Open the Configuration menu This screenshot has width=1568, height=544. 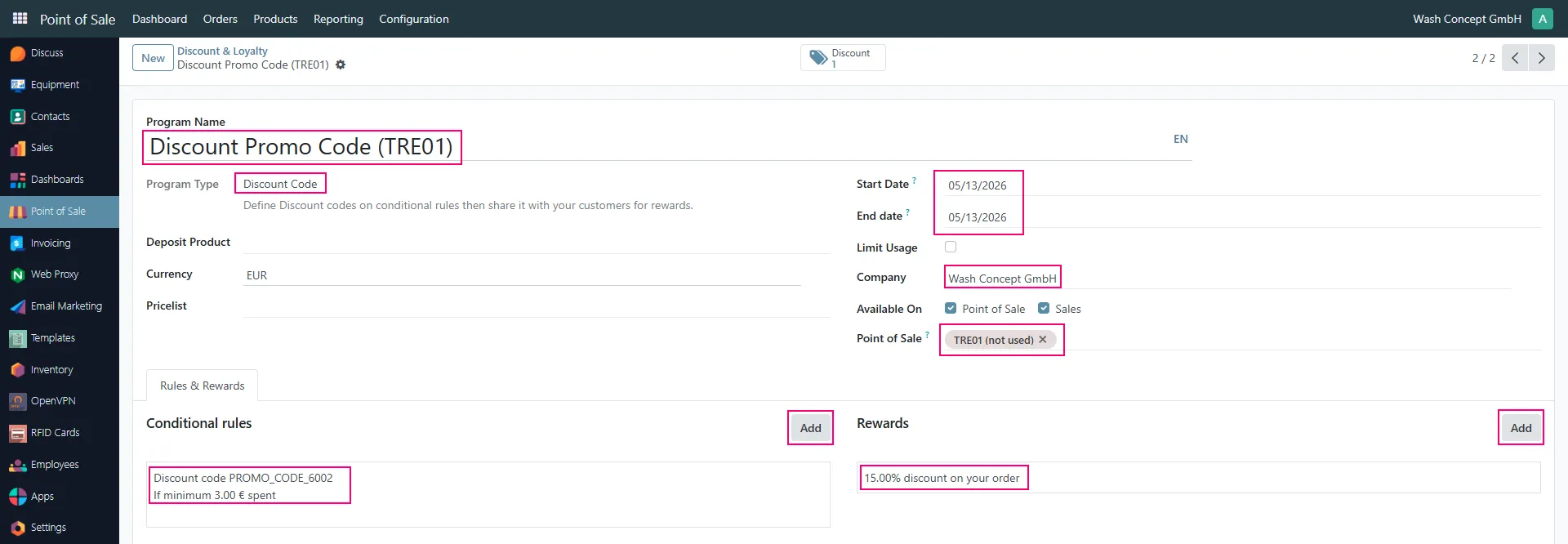[414, 19]
